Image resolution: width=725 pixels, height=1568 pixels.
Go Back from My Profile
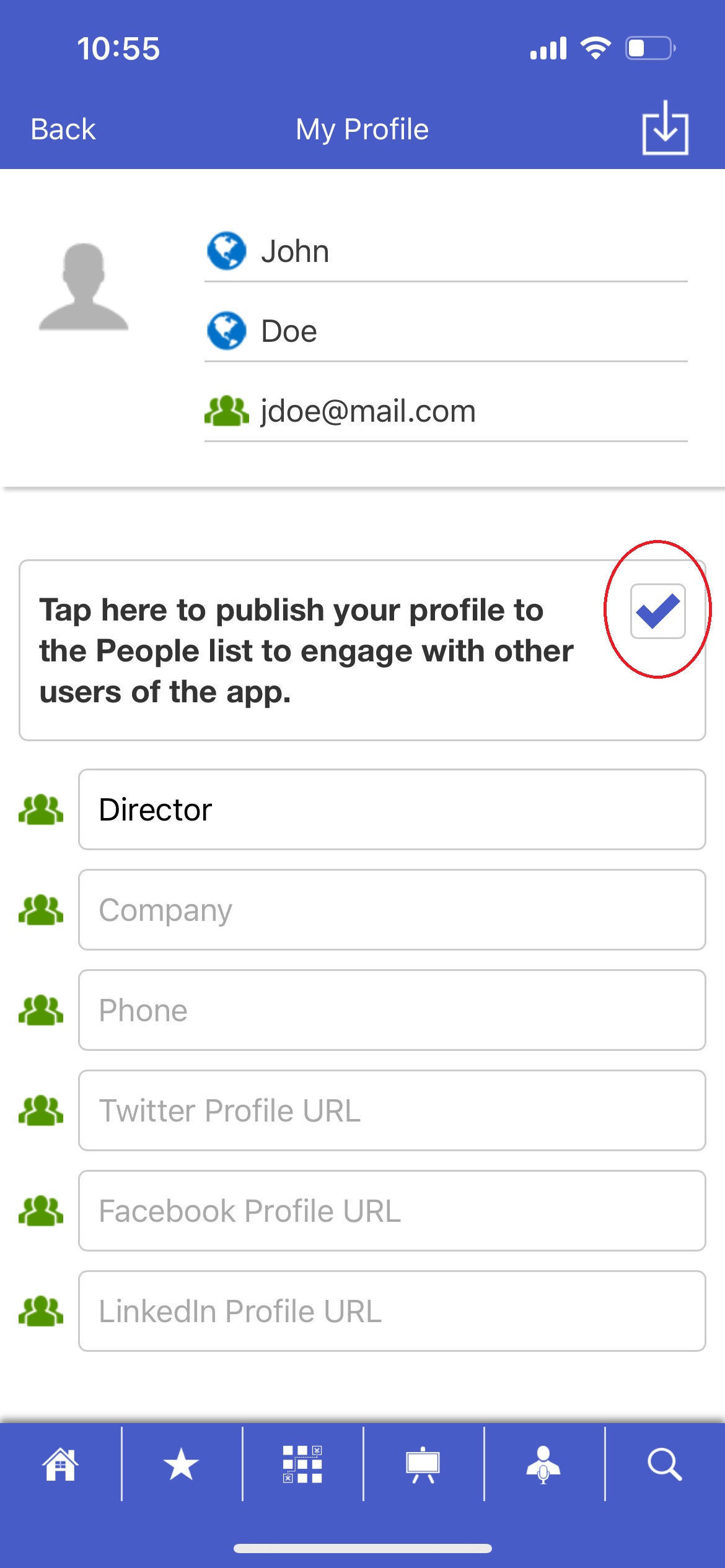click(x=63, y=129)
